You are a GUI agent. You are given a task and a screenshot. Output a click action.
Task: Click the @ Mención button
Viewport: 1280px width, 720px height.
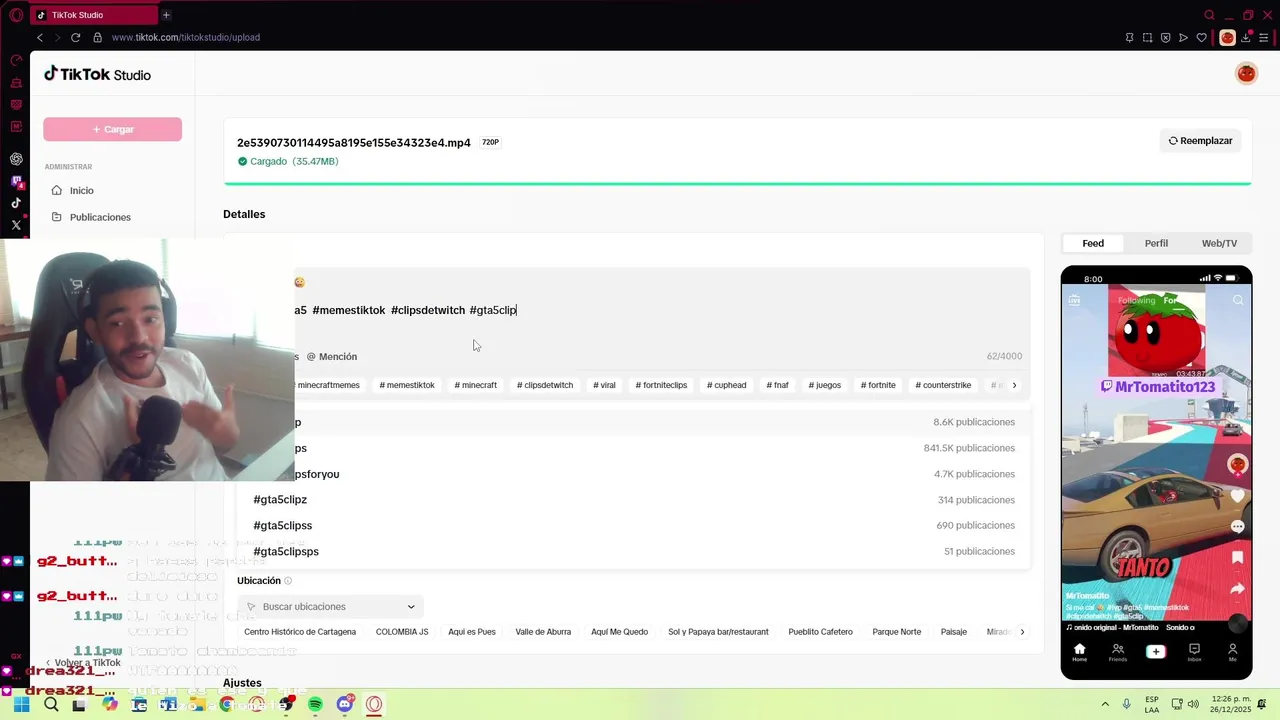(332, 356)
